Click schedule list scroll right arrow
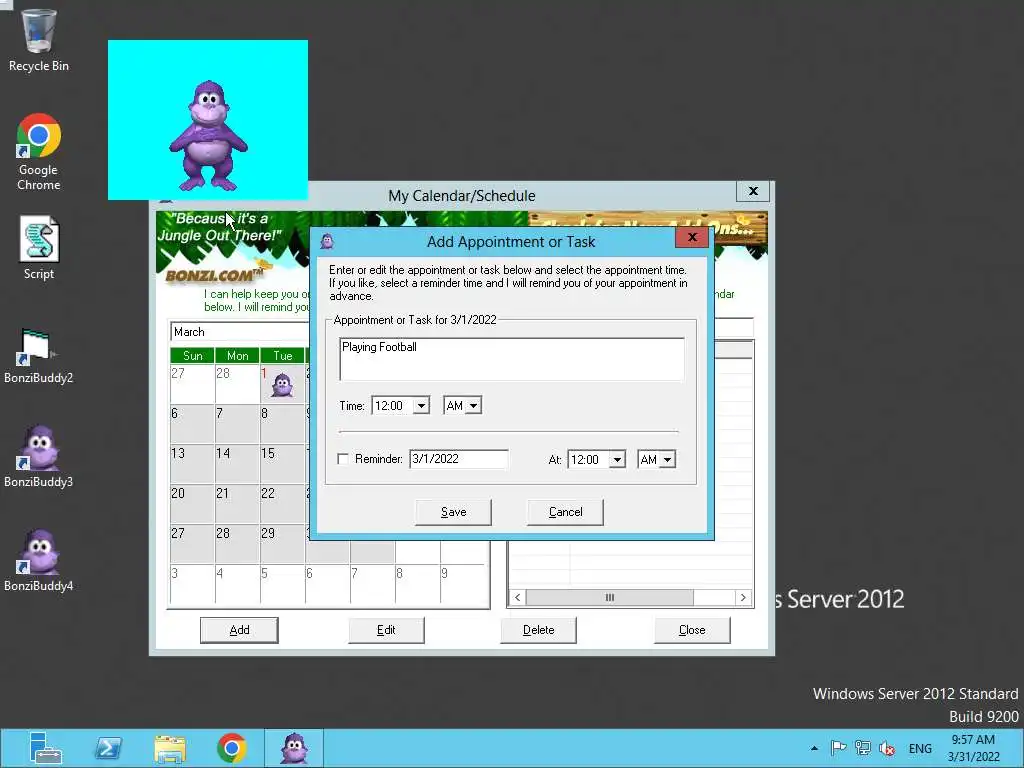Viewport: 1024px width, 768px height. tap(743, 598)
